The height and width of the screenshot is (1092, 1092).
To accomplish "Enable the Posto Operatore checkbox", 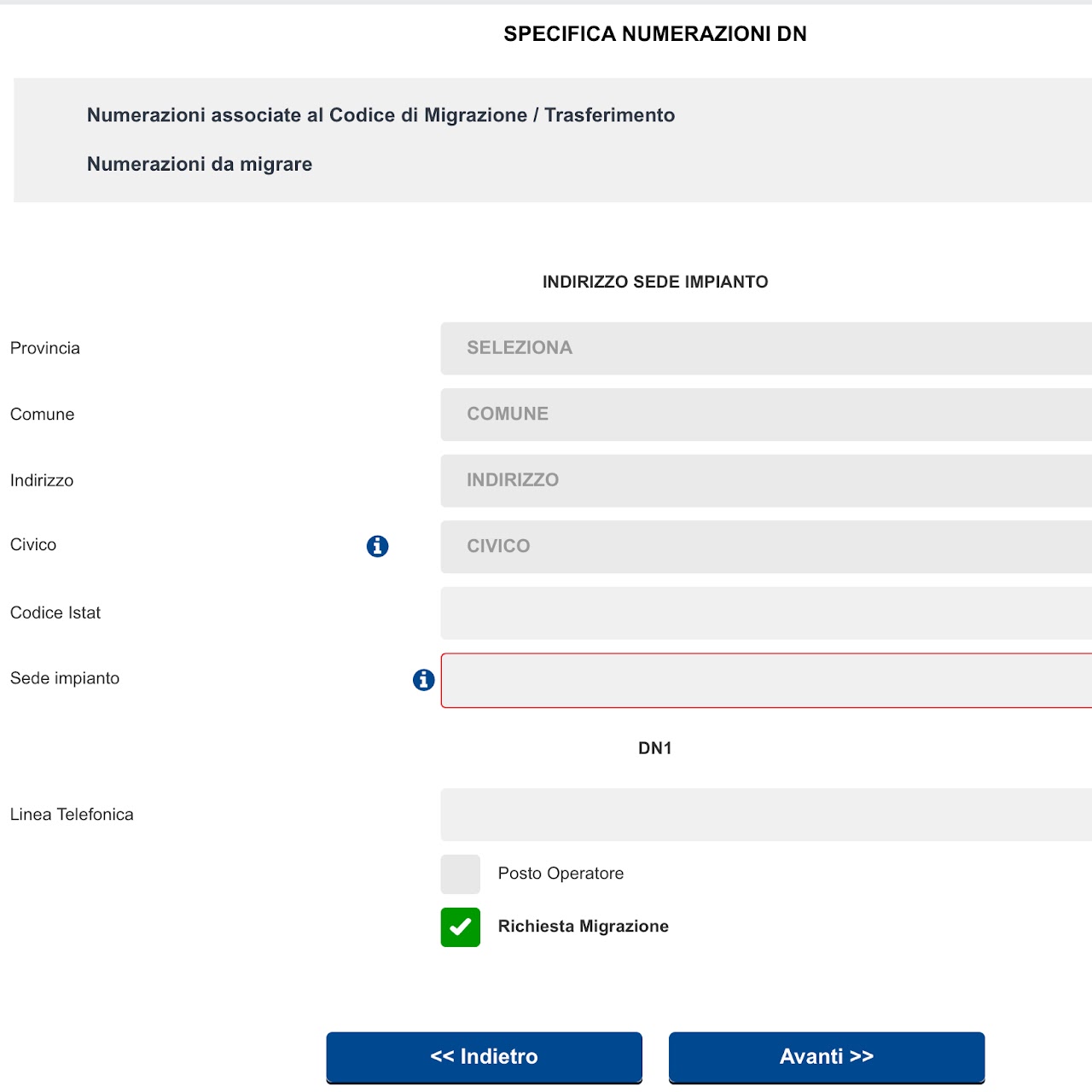I will 461,874.
